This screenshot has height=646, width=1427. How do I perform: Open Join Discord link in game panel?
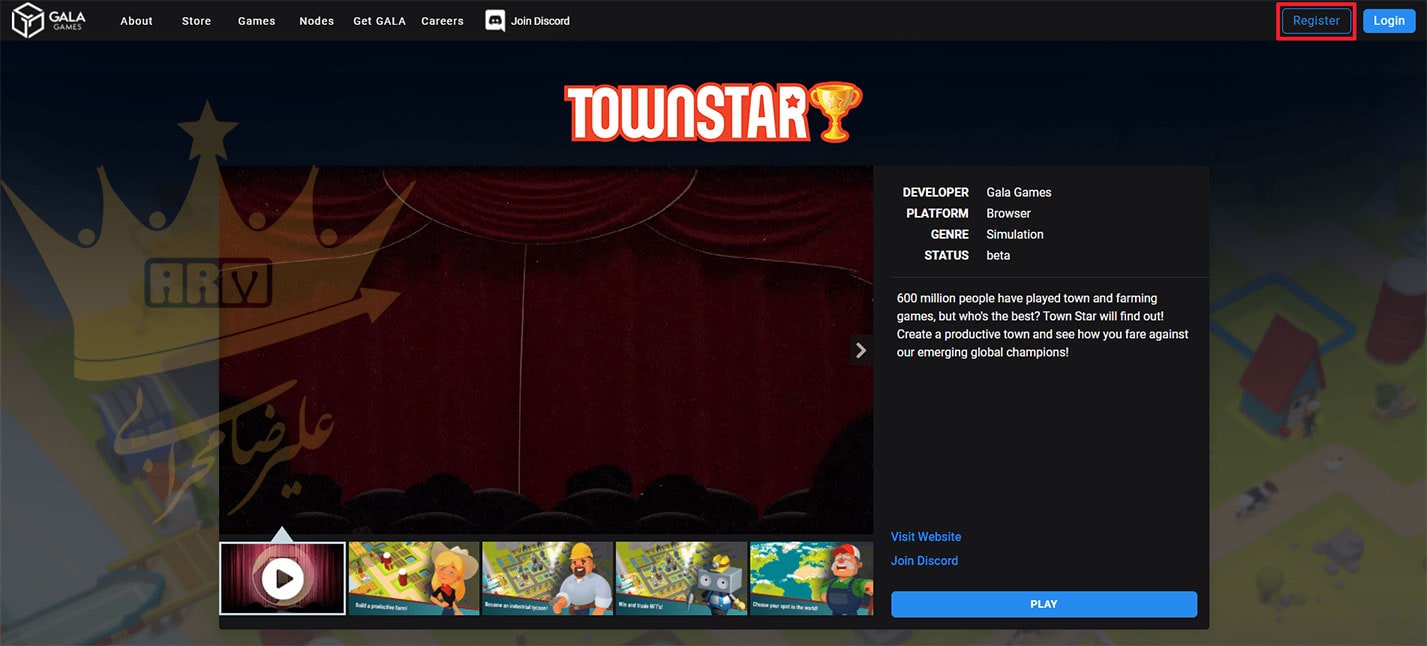[x=924, y=561]
